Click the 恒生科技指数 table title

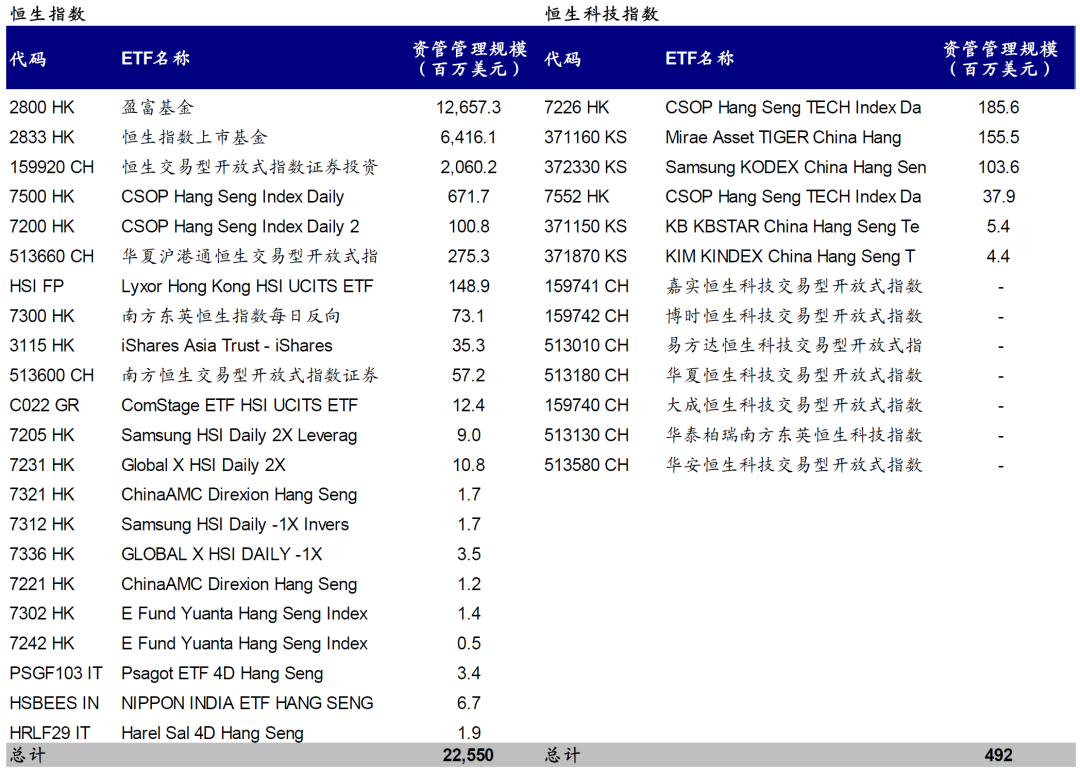[602, 14]
